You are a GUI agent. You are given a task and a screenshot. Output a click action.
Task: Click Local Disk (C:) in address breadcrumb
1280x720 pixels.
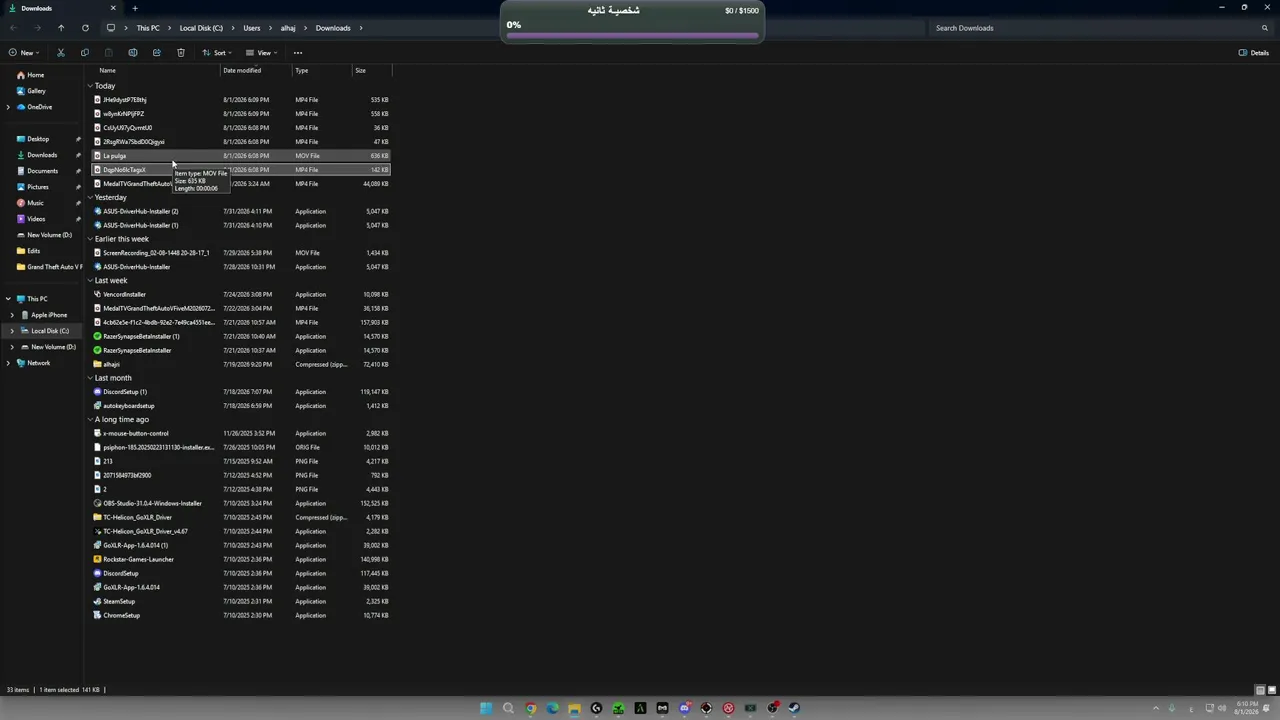coord(201,28)
